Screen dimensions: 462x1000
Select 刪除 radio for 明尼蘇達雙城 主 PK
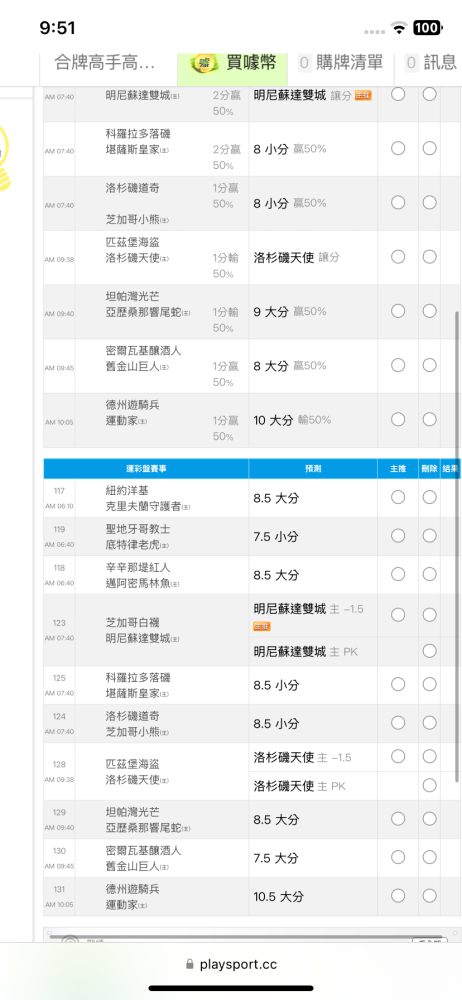tap(429, 651)
